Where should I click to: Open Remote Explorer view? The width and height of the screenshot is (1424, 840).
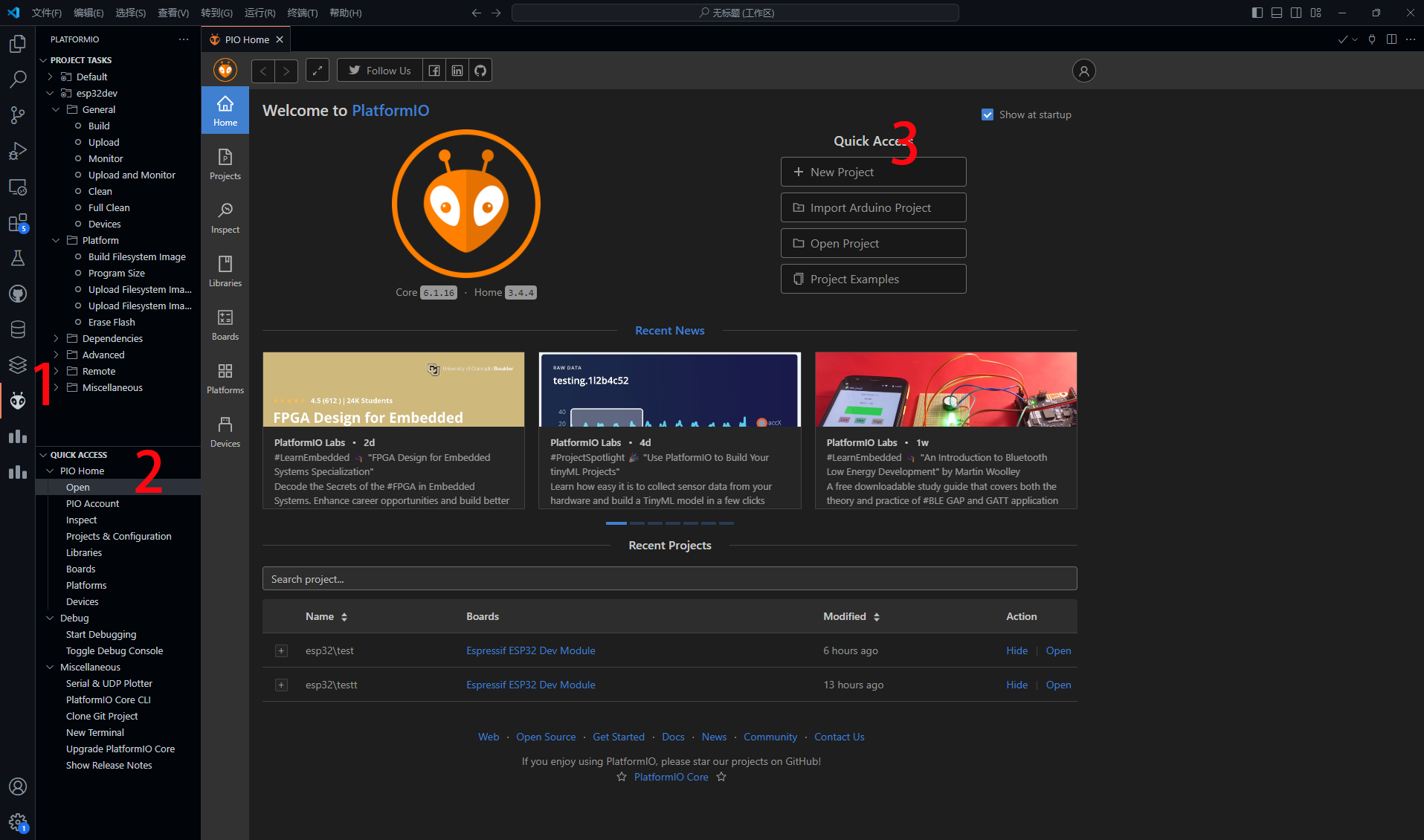point(18,187)
